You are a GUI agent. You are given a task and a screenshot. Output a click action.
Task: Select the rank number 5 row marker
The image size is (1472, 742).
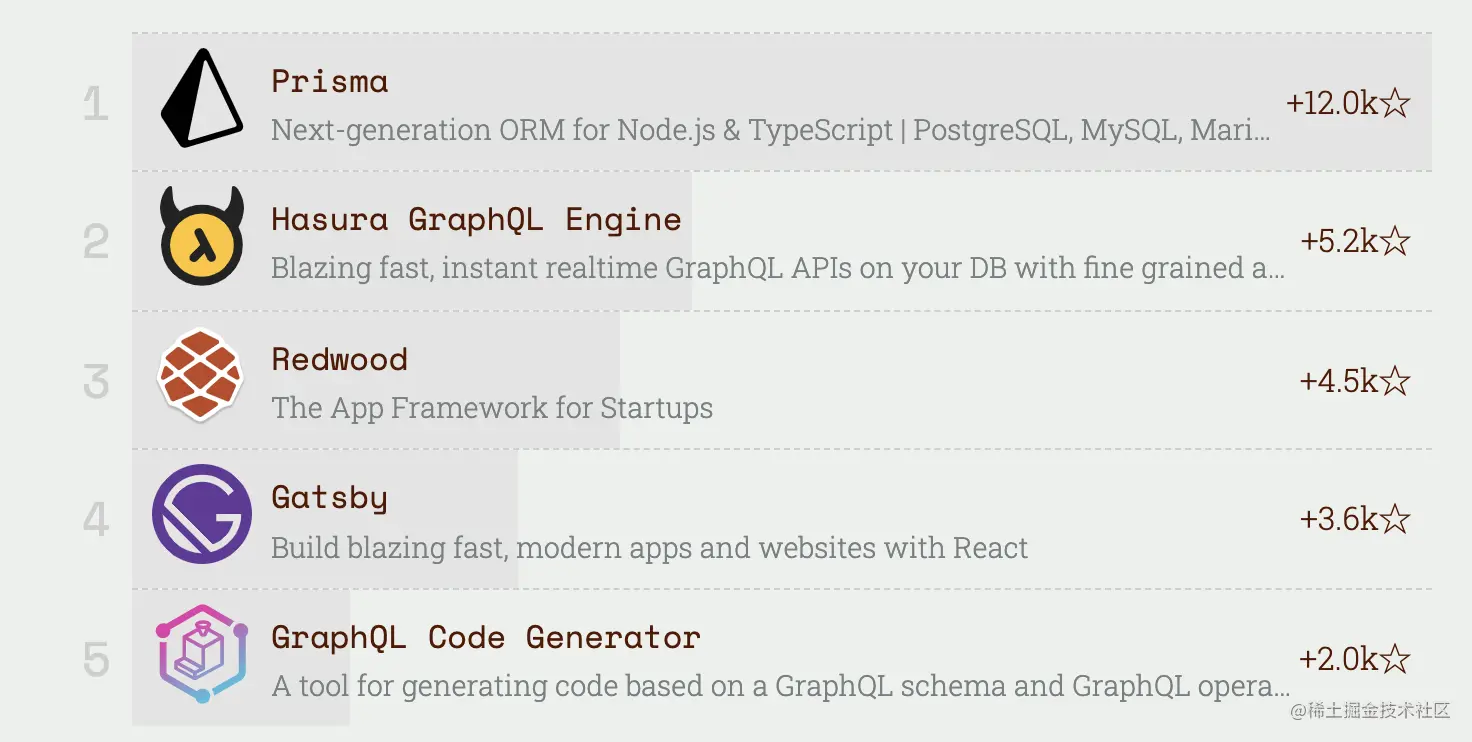coord(96,659)
